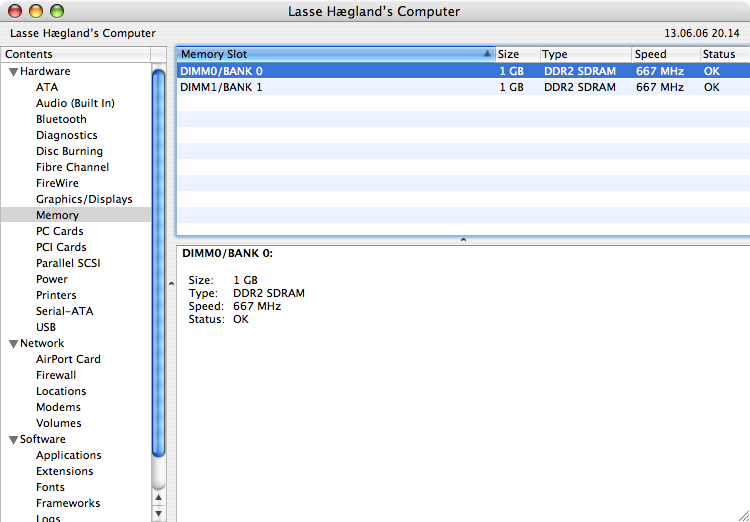Select AirPort Card under Network

tap(68, 359)
